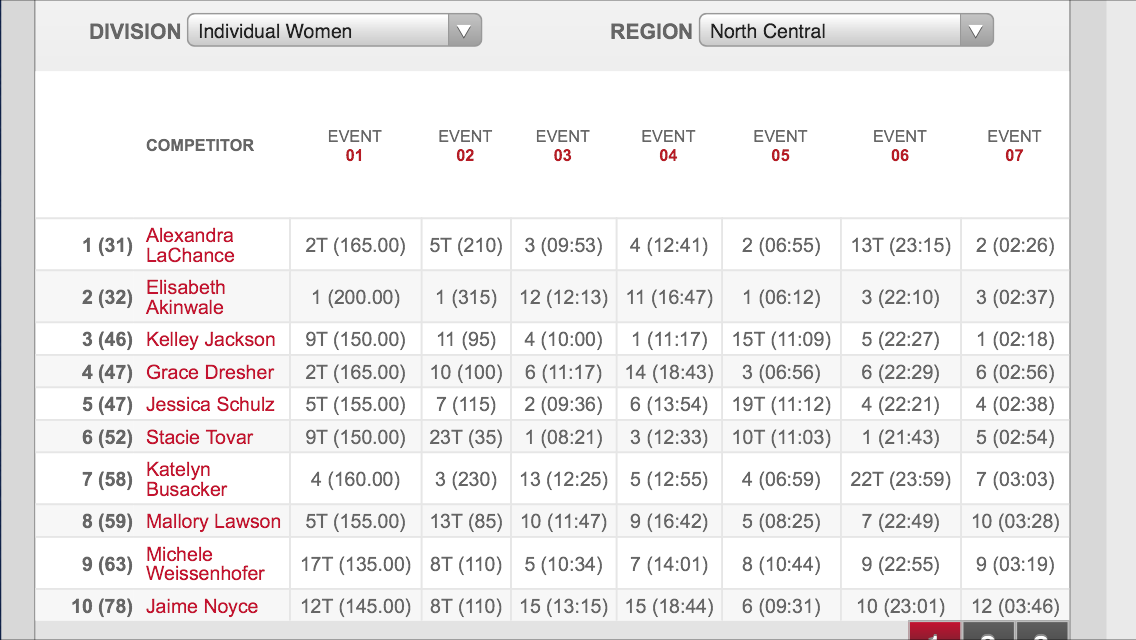This screenshot has height=640, width=1136.
Task: Select competitor Grace Dresher
Action: [x=210, y=372]
